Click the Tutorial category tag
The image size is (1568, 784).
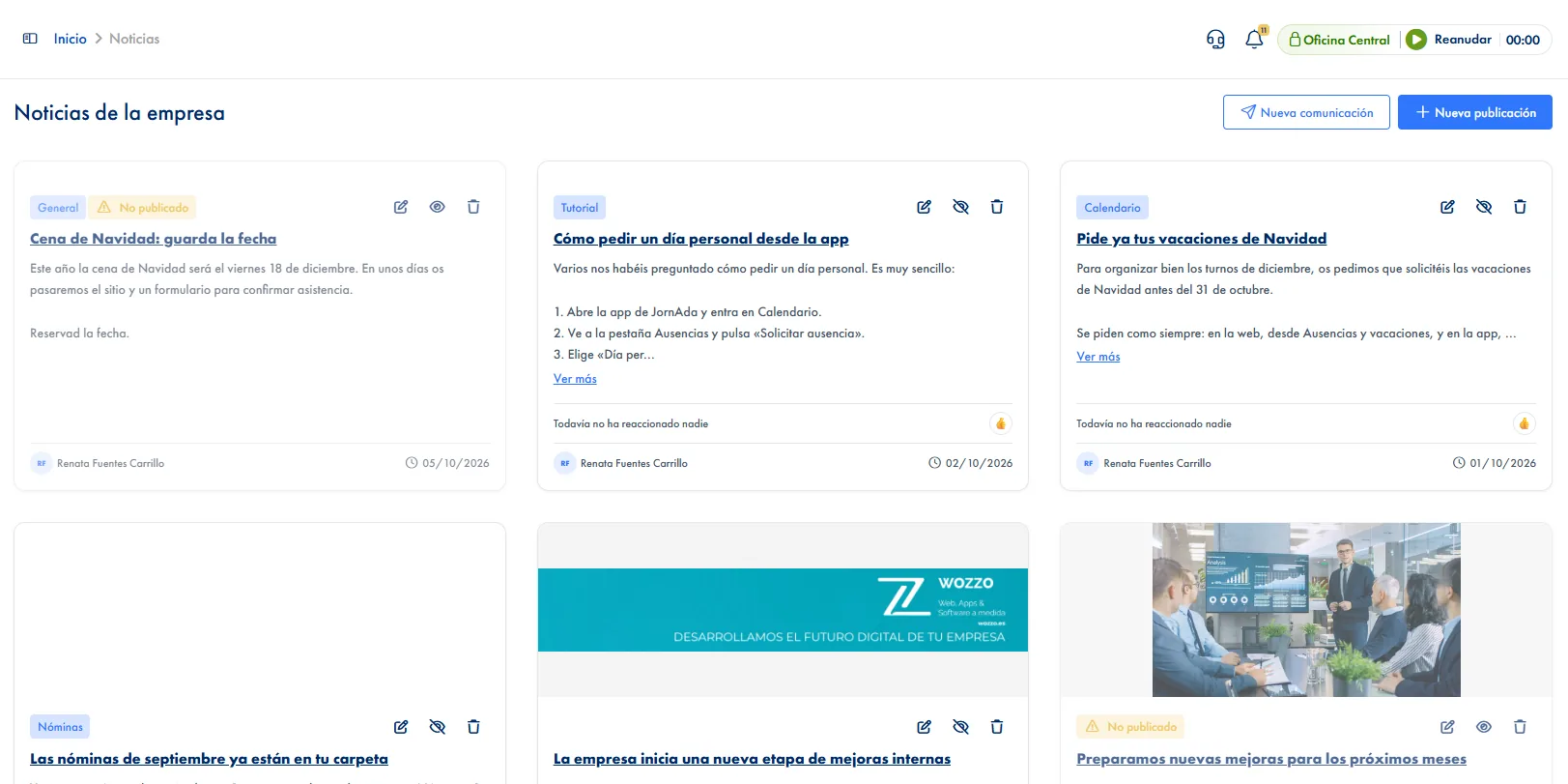tap(580, 208)
